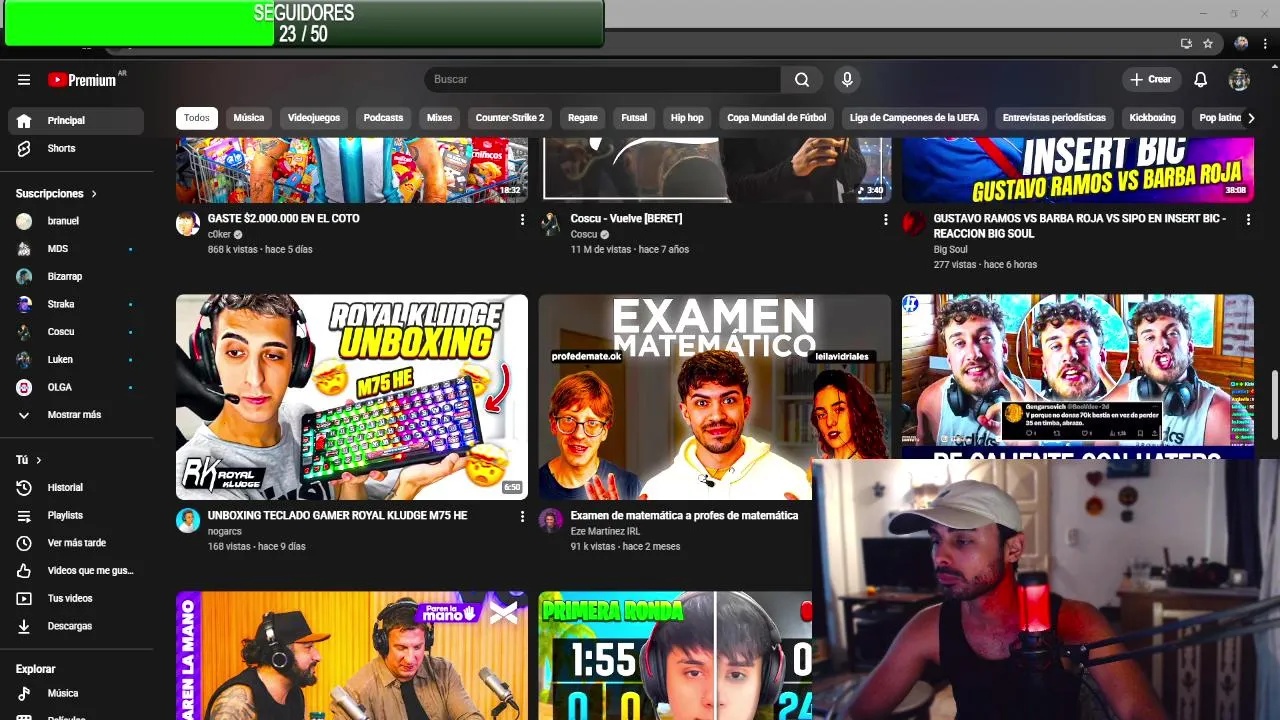Image resolution: width=1280 pixels, height=720 pixels.
Task: Click the Buscar search field
Action: click(602, 79)
